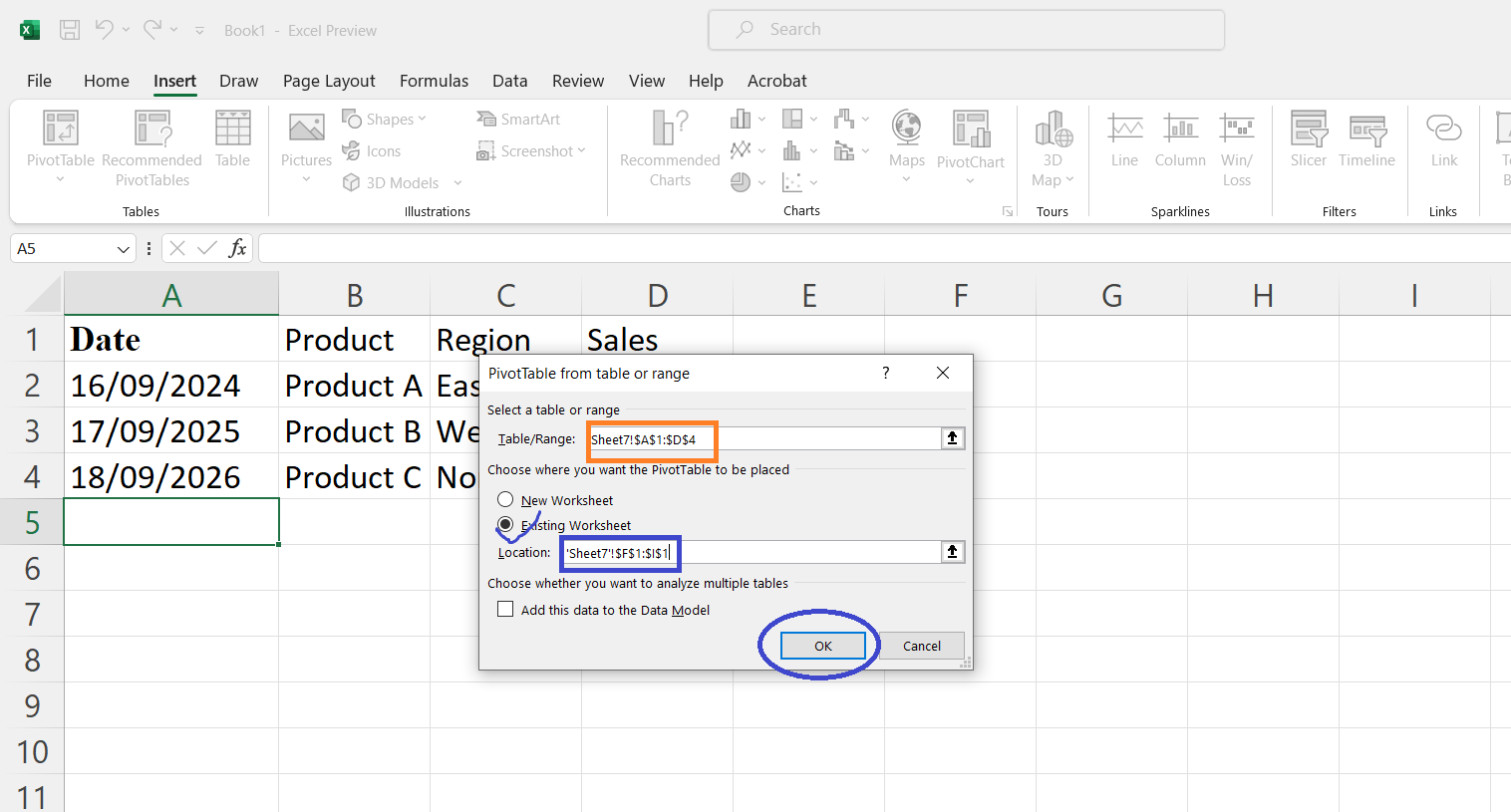Click the Search box in title bar

tap(966, 30)
